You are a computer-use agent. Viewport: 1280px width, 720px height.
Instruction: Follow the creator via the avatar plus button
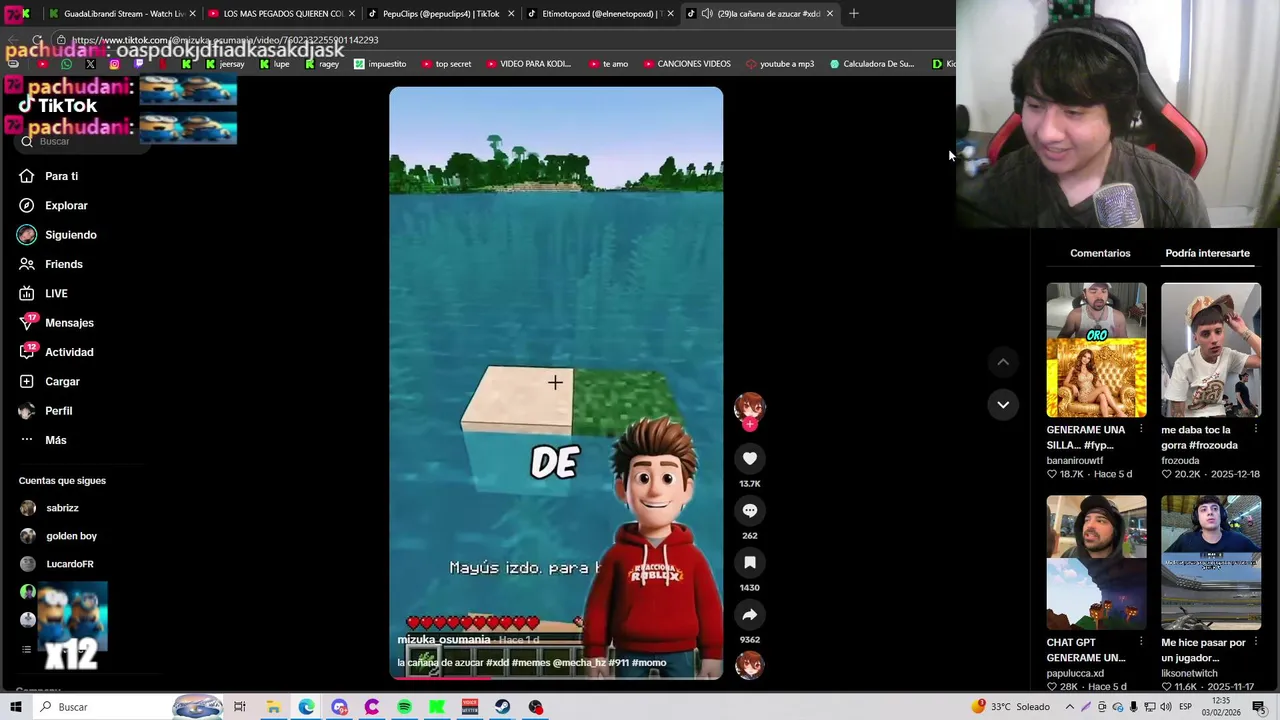pos(749,424)
